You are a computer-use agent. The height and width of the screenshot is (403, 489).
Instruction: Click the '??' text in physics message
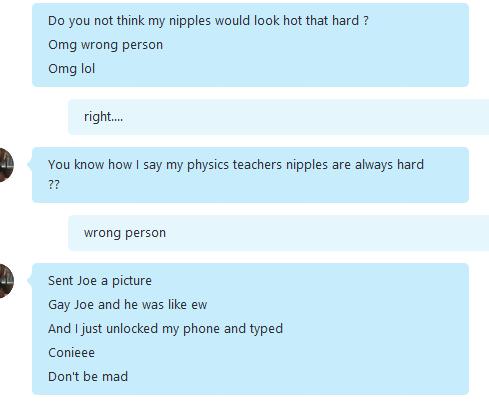tap(54, 184)
